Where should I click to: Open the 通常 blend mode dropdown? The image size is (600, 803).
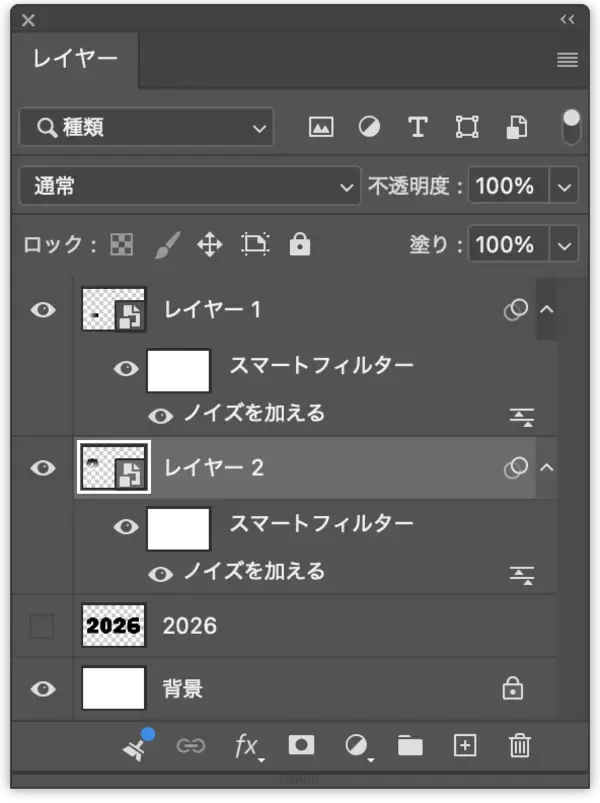(x=190, y=186)
